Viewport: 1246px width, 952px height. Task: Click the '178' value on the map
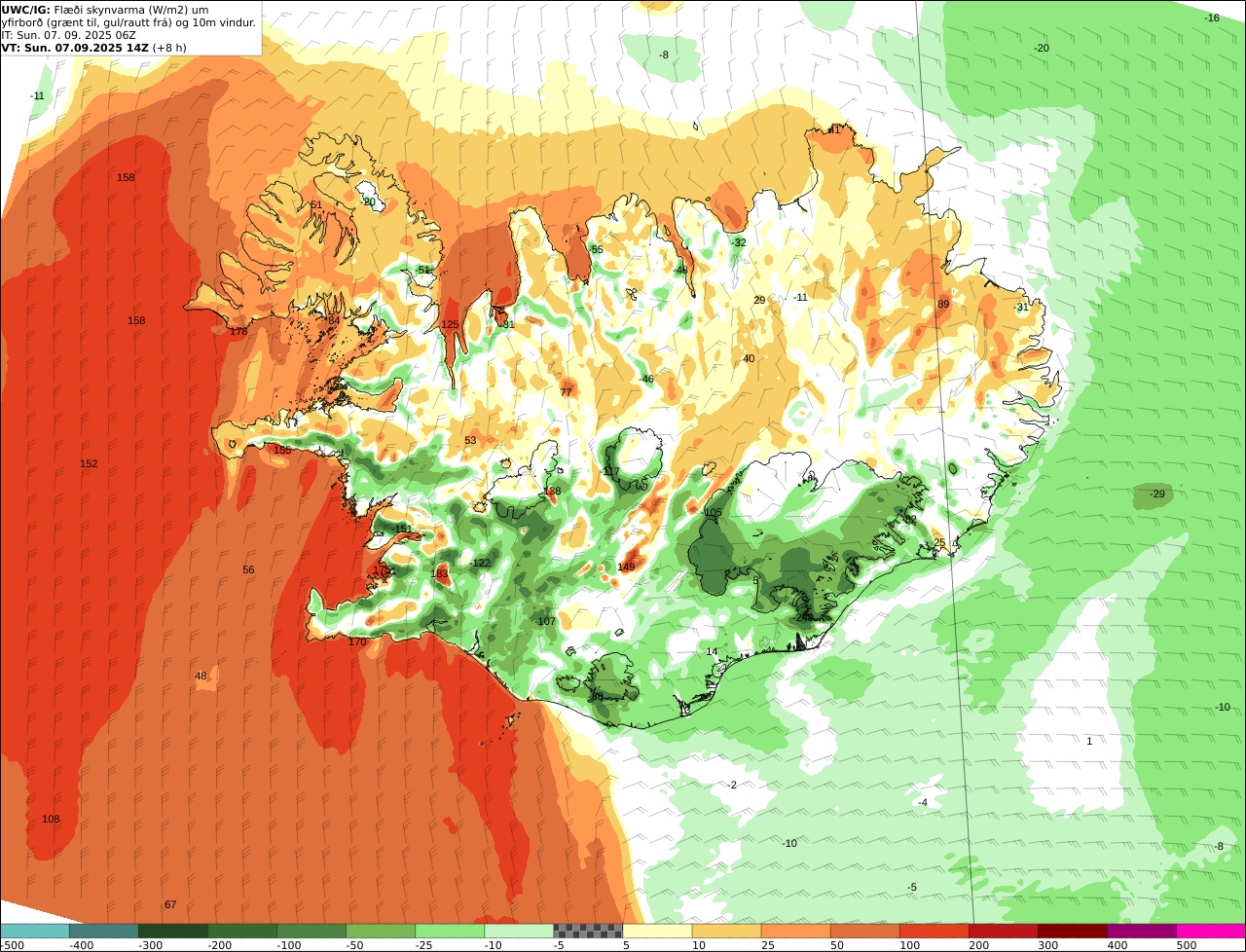click(x=238, y=331)
